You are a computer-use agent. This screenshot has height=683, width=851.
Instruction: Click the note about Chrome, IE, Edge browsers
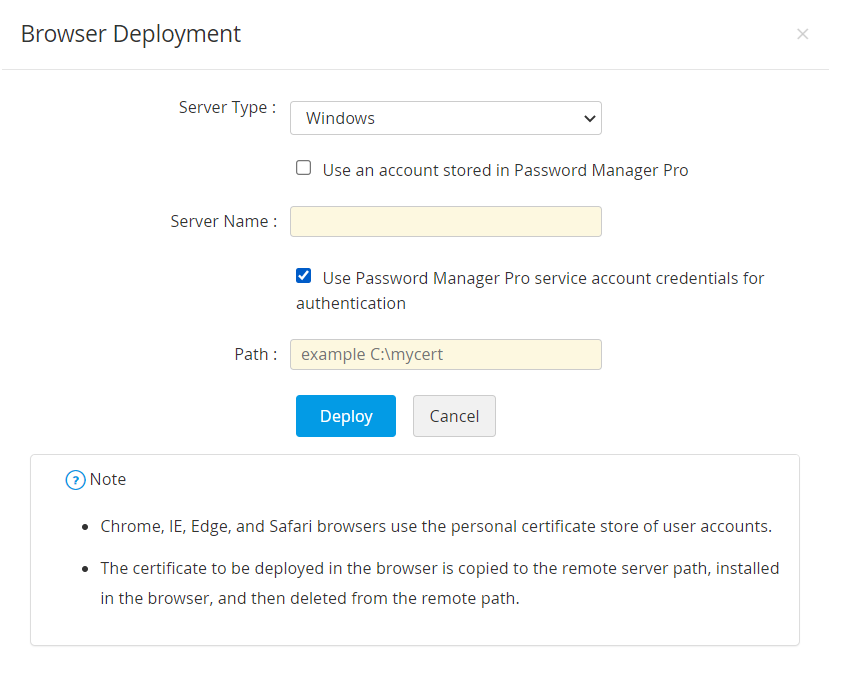tap(436, 526)
